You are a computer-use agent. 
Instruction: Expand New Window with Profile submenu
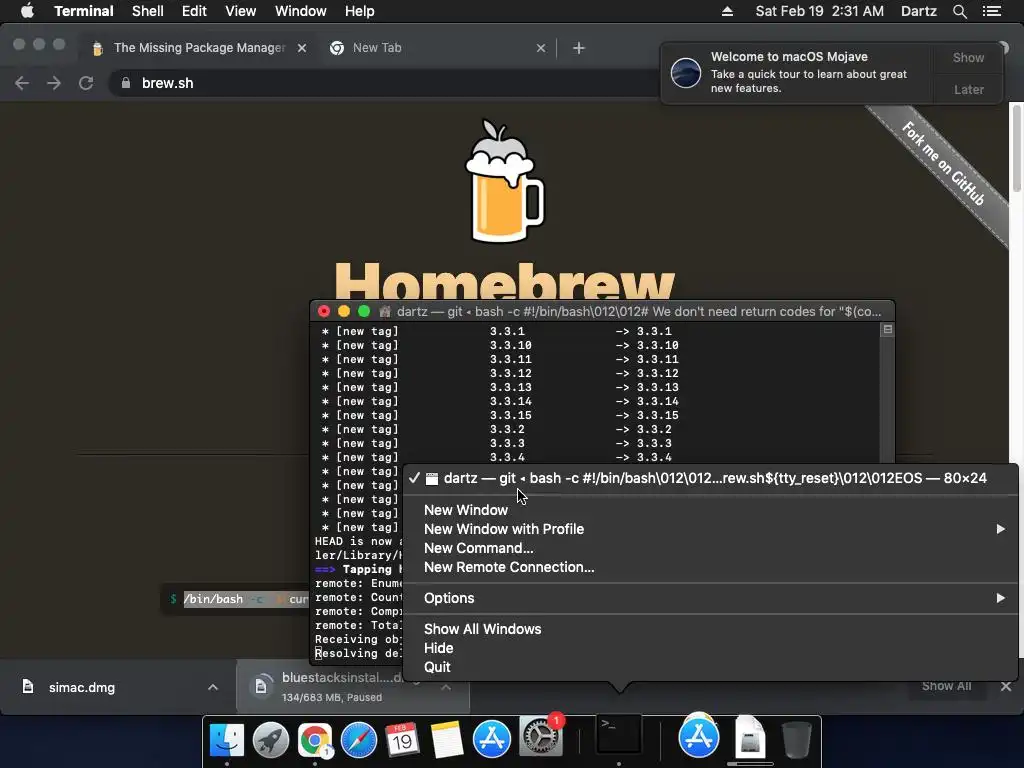click(710, 529)
